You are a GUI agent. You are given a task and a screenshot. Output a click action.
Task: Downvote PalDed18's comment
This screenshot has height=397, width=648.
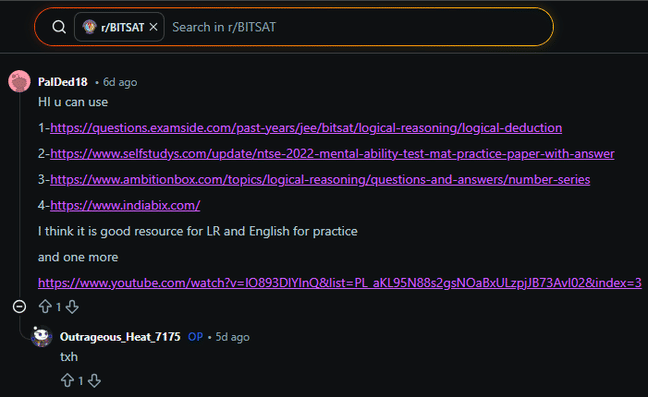72,307
